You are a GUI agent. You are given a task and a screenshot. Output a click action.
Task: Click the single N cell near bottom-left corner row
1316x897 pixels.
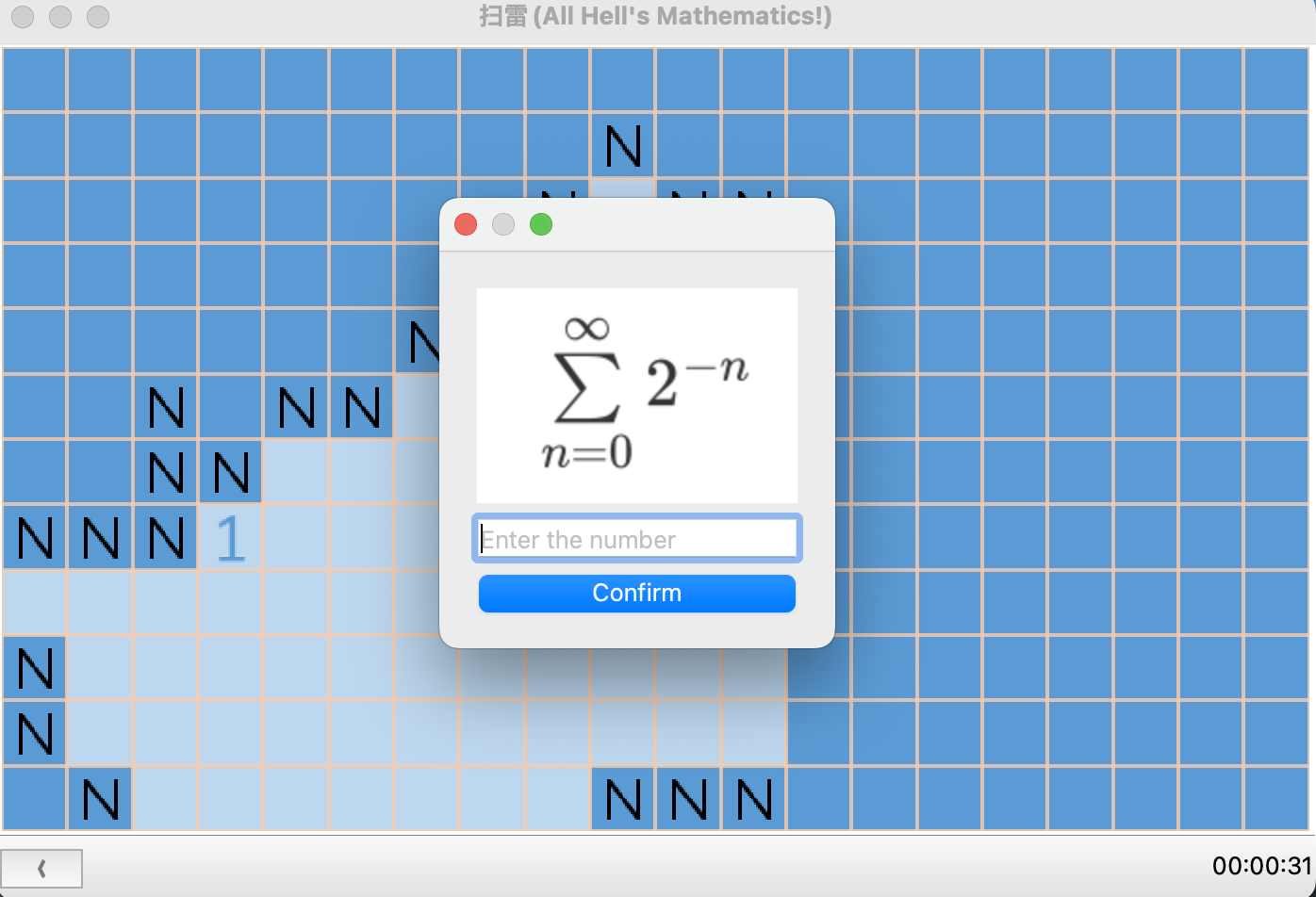tap(100, 800)
